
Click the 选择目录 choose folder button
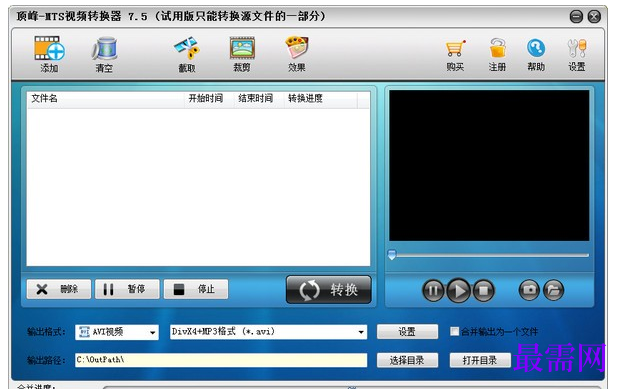pos(407,360)
